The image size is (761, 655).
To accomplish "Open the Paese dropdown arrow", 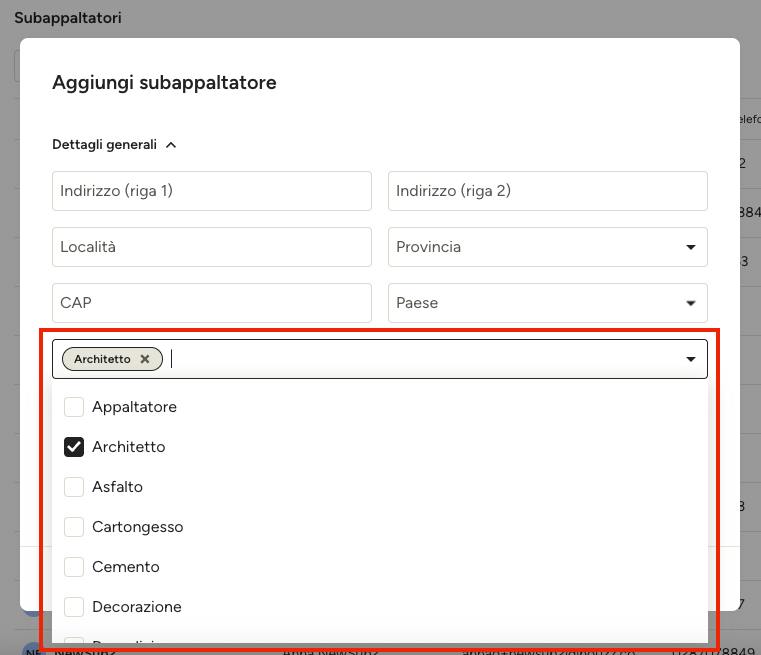I will tap(691, 303).
